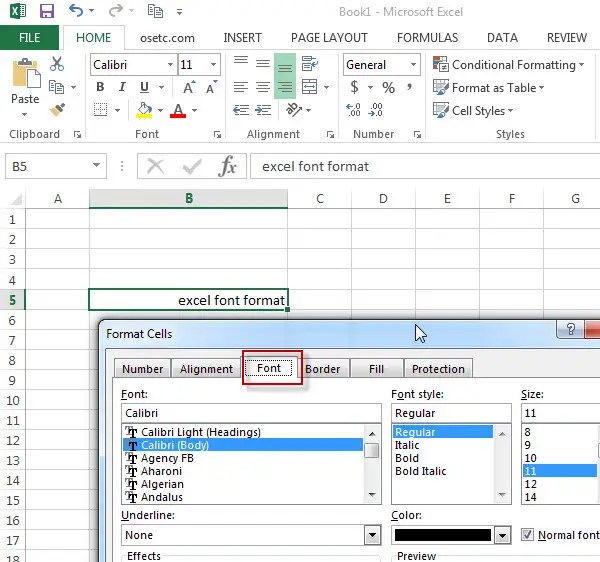Click the black font color swatch
This screenshot has height=562, width=600.
click(x=443, y=535)
